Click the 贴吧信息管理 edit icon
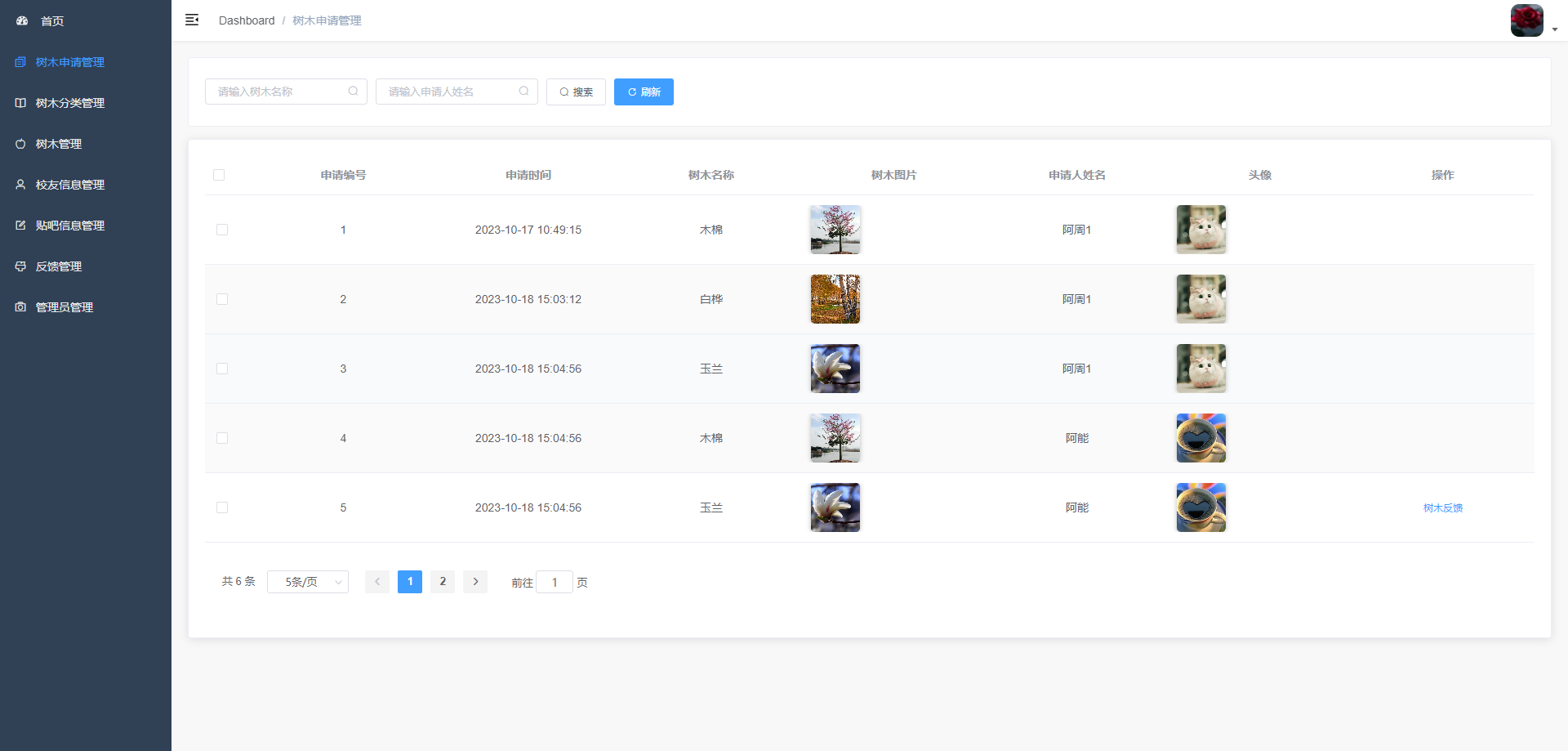Image resolution: width=1568 pixels, height=751 pixels. [x=20, y=226]
